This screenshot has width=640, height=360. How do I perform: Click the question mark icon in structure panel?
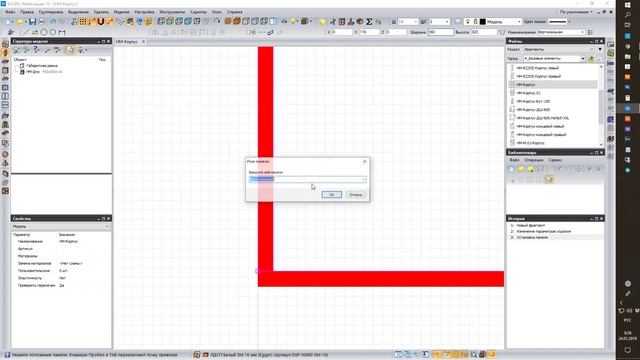(x=36, y=50)
